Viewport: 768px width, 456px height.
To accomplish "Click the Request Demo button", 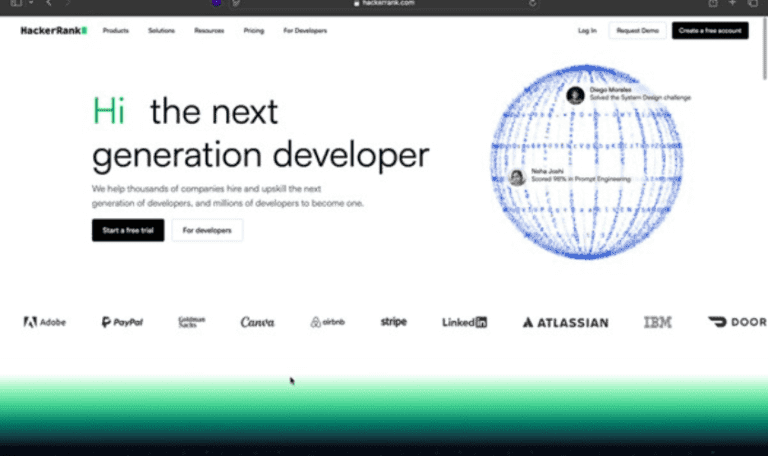I will (x=637, y=30).
